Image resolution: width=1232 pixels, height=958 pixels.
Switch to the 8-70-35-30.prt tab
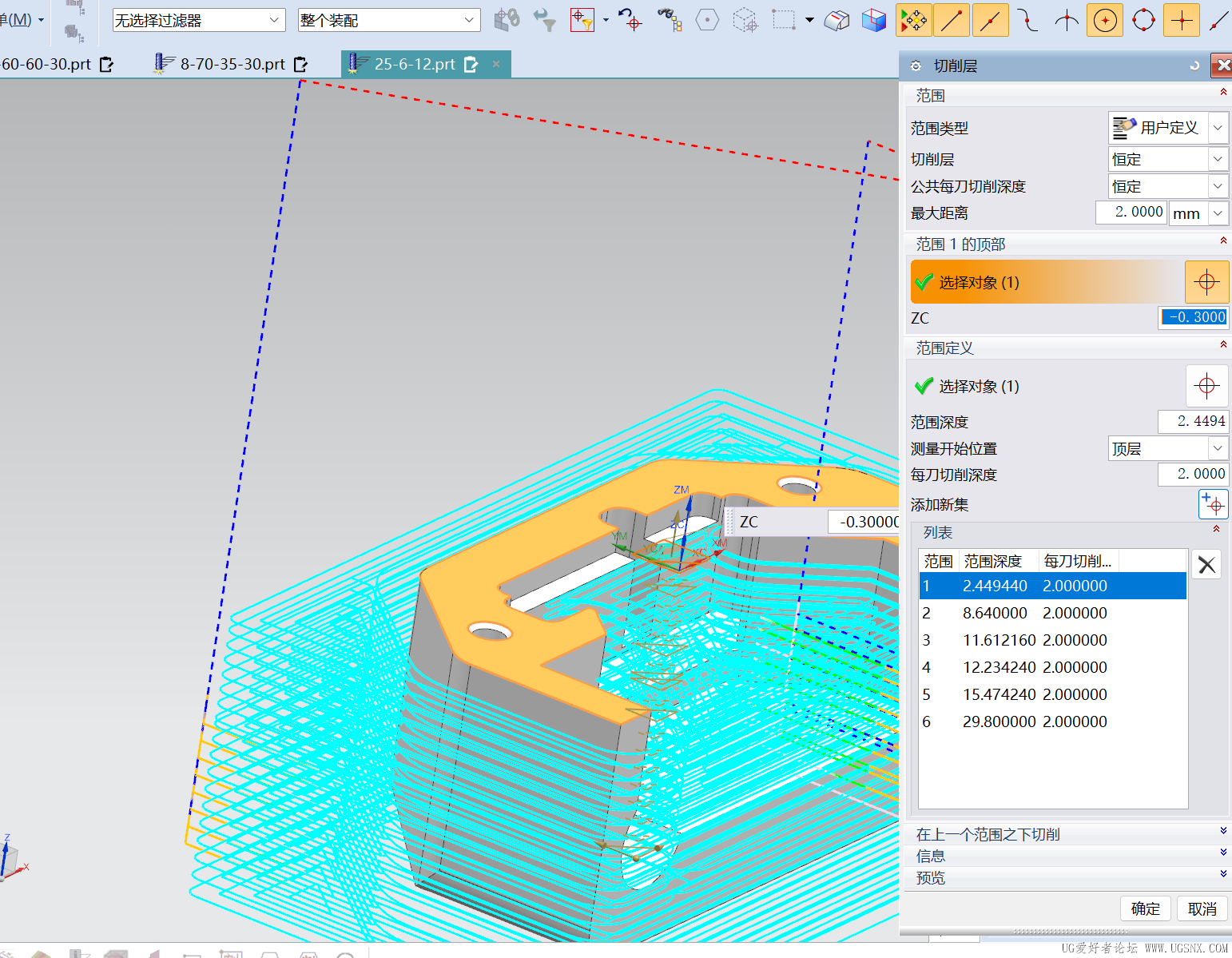point(232,64)
